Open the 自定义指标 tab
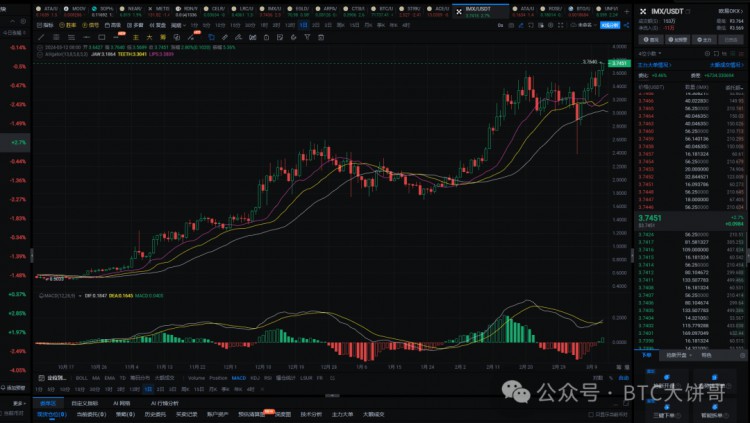The image size is (750, 423). click(x=85, y=403)
